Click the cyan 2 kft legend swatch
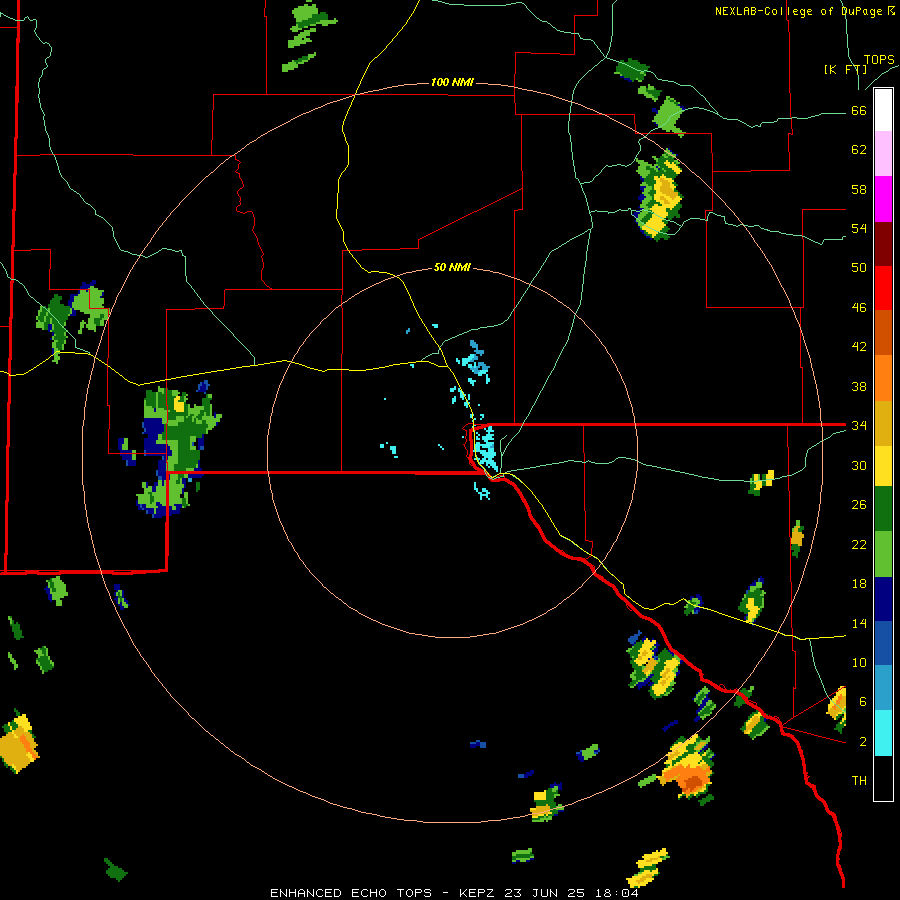 pyautogui.click(x=883, y=733)
